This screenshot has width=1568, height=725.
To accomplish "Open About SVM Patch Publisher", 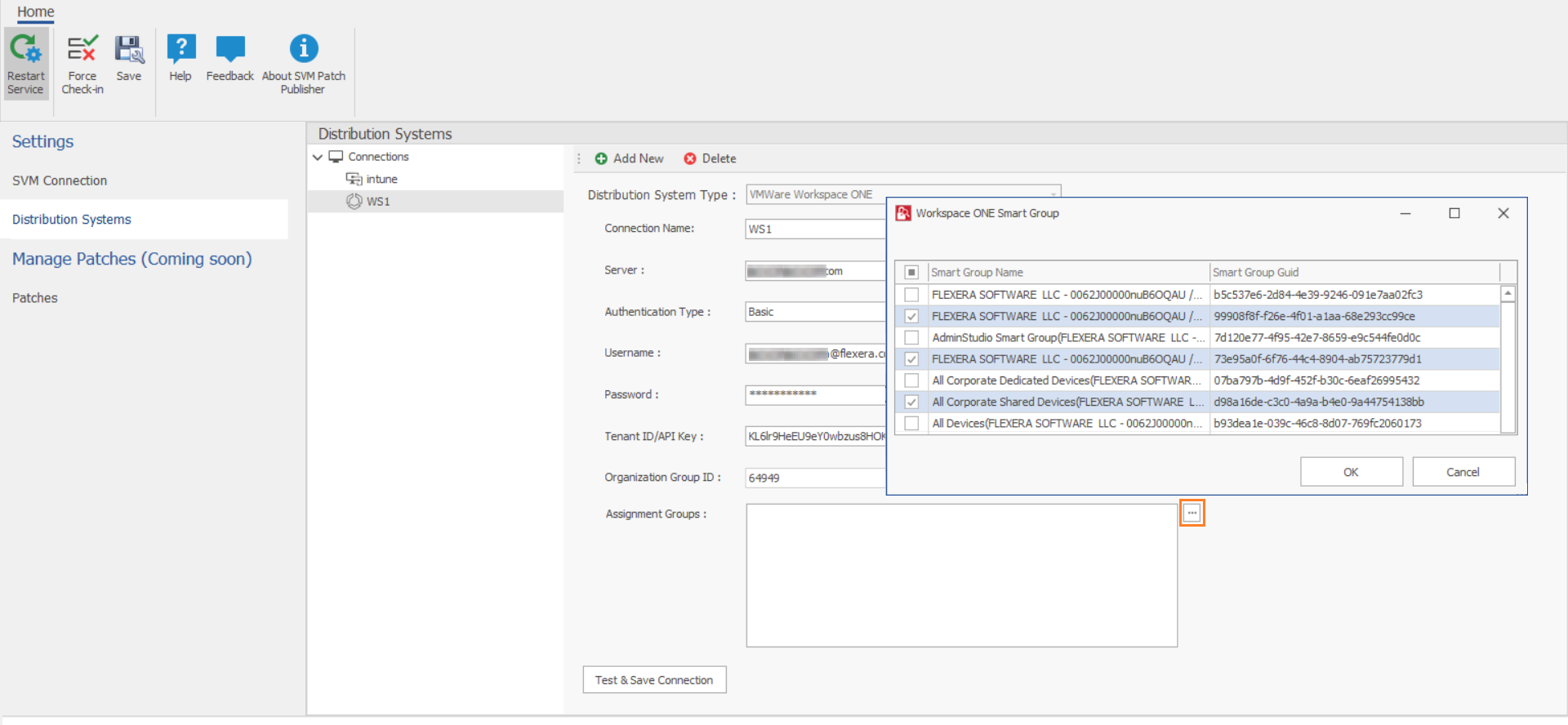I will [x=304, y=64].
